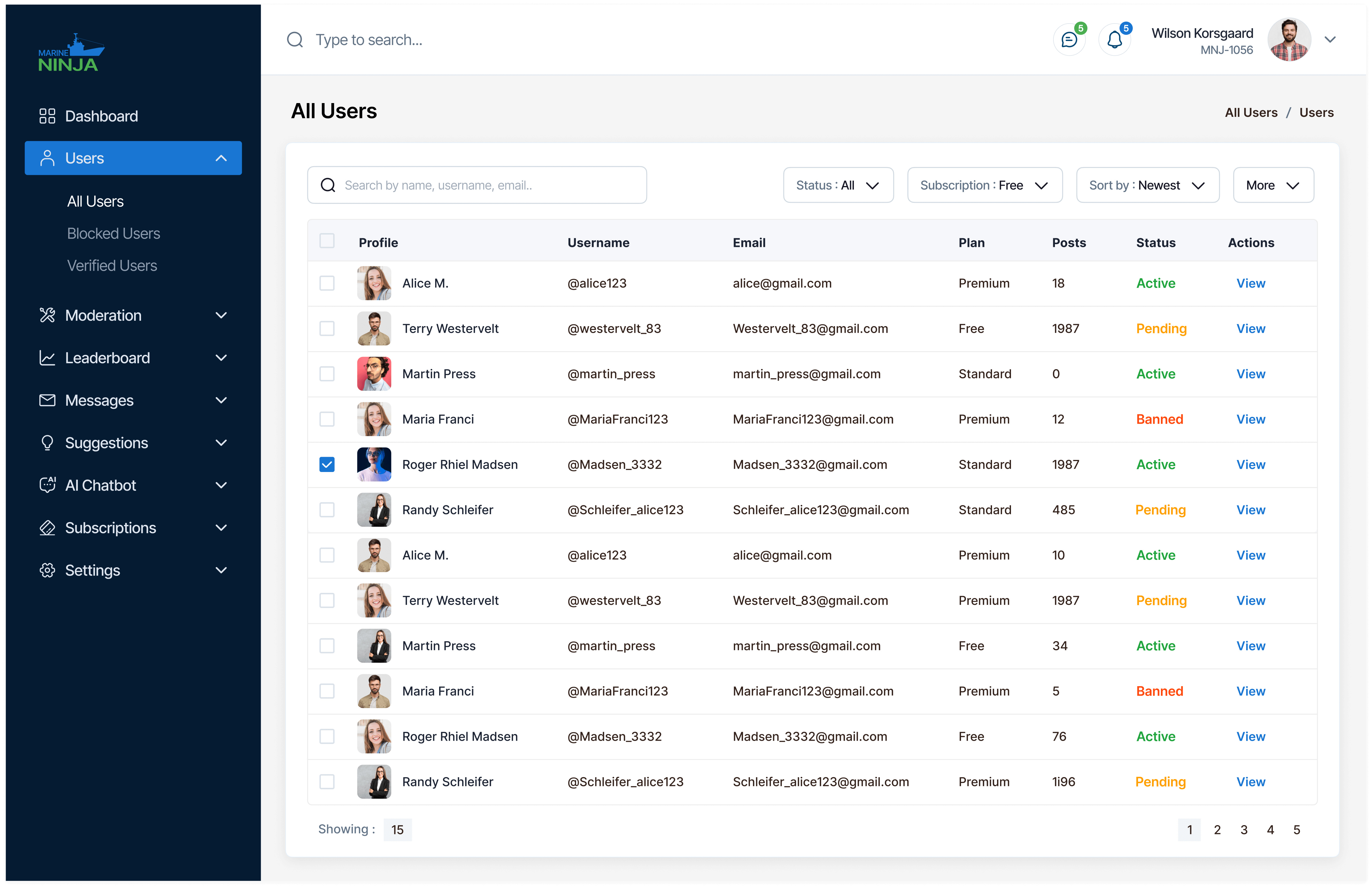Image resolution: width=1372 pixels, height=888 pixels.
Task: Click the Leaderboard chart icon
Action: click(47, 358)
